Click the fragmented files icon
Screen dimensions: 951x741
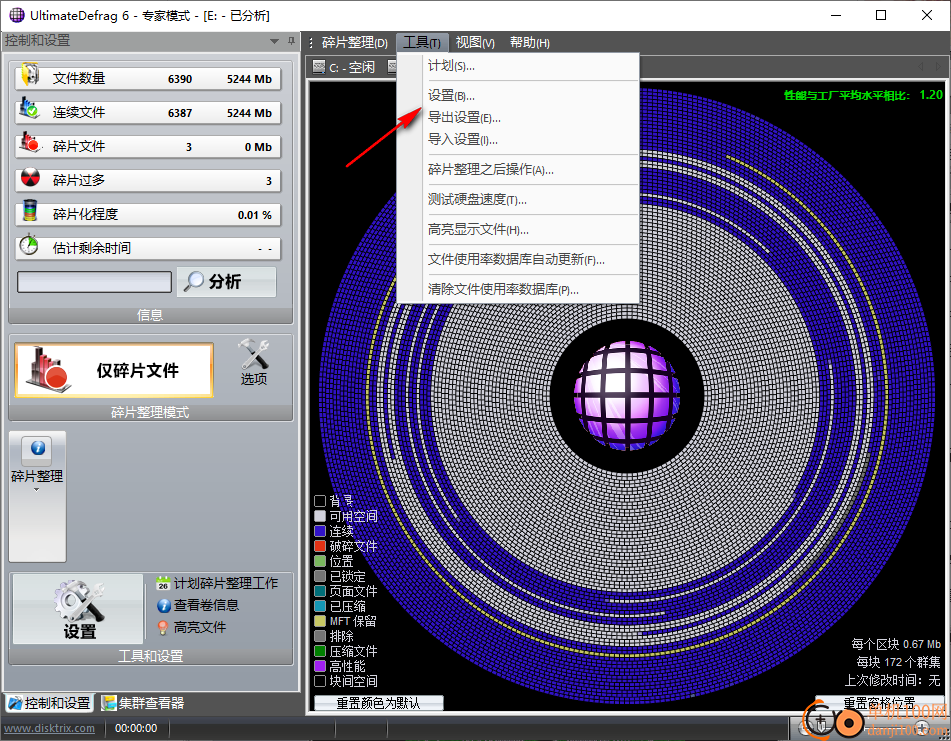click(30, 143)
